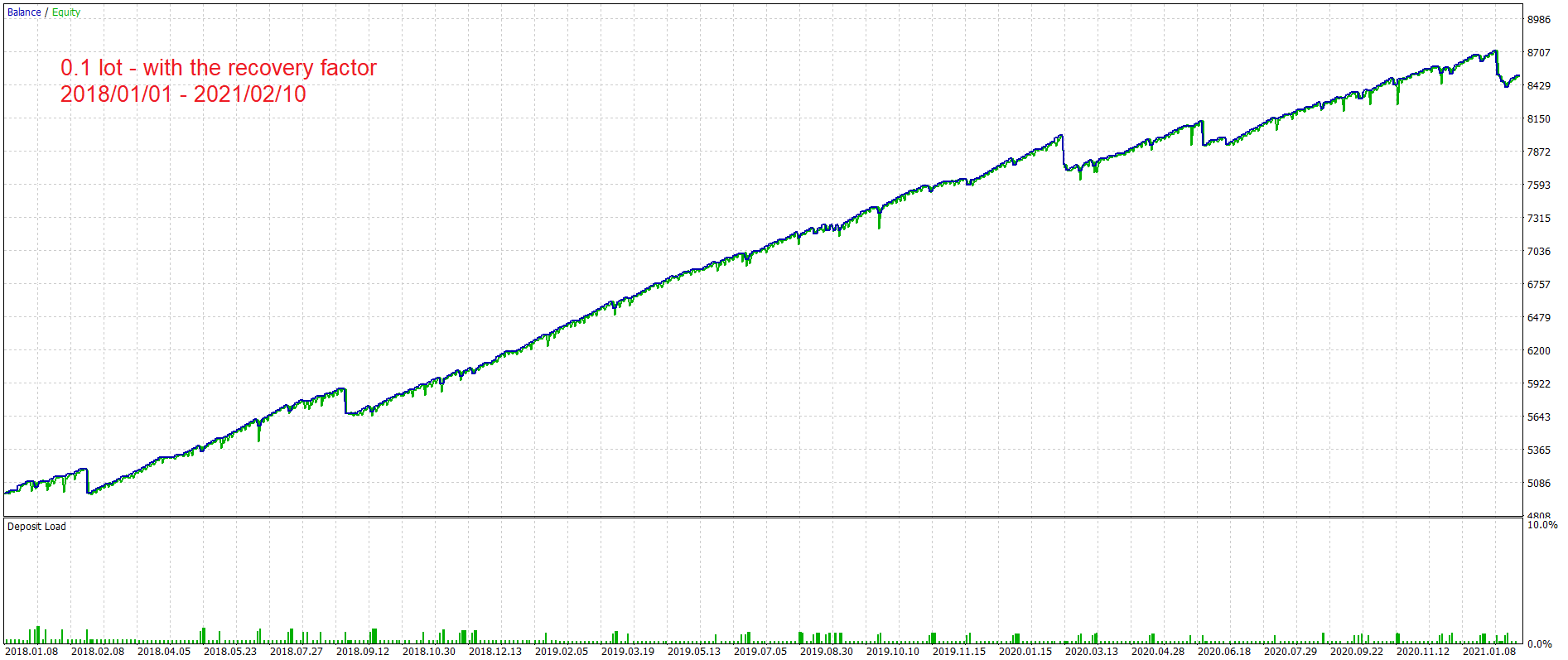Viewport: 1568px width, 660px height.
Task: Click the 2020.03.13 date label
Action: tap(1092, 652)
